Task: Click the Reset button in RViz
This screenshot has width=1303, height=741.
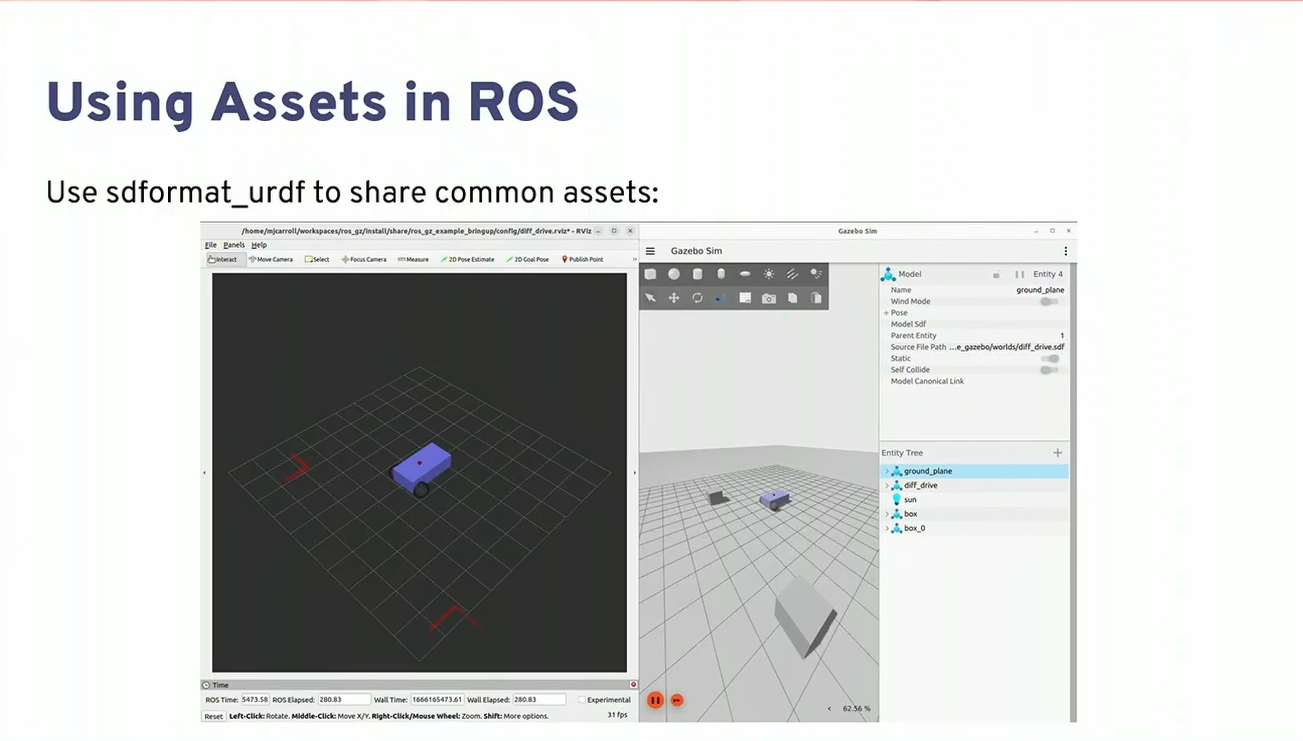Action: [x=214, y=716]
